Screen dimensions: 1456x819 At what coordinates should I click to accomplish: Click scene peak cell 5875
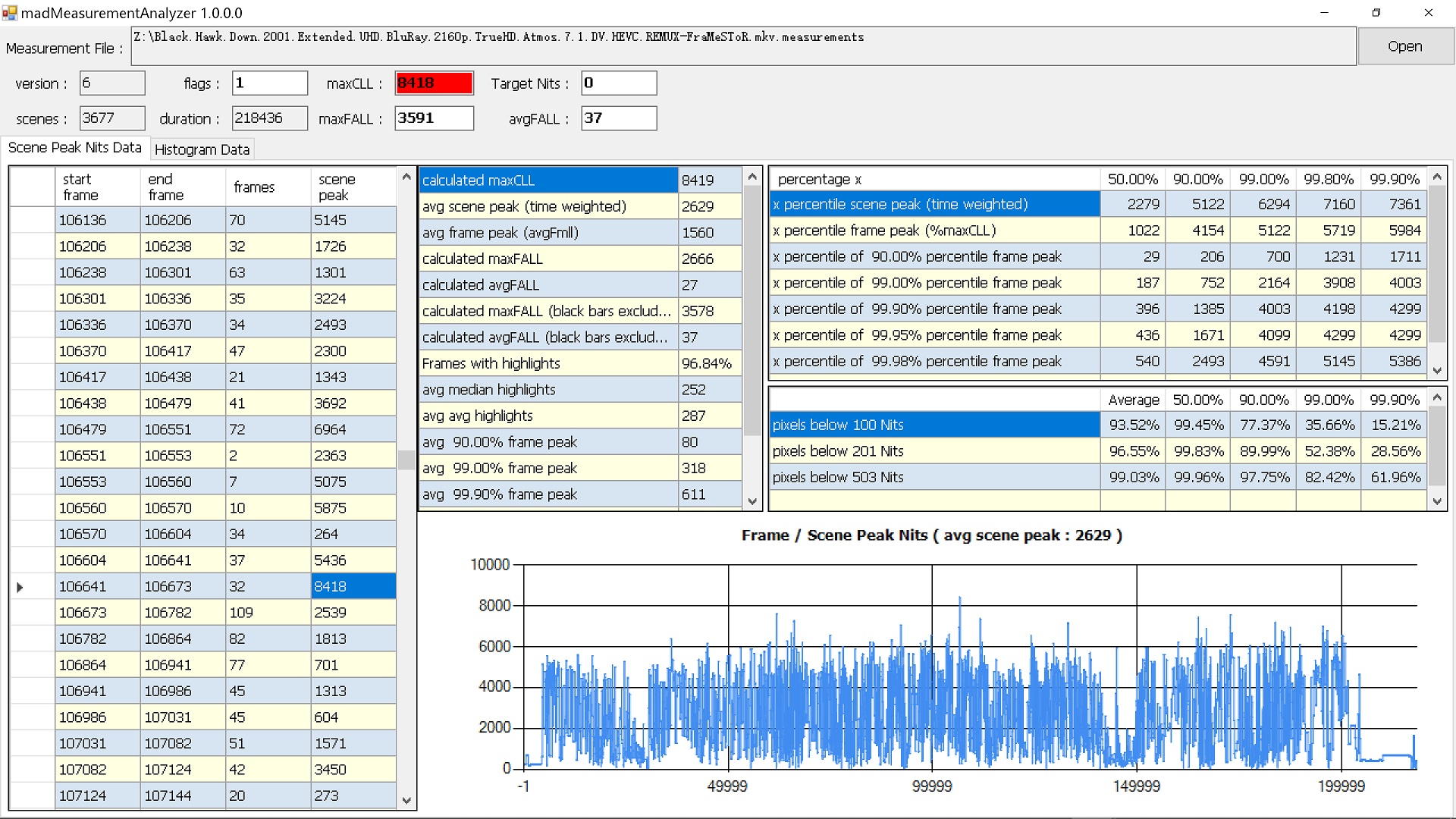coord(353,508)
